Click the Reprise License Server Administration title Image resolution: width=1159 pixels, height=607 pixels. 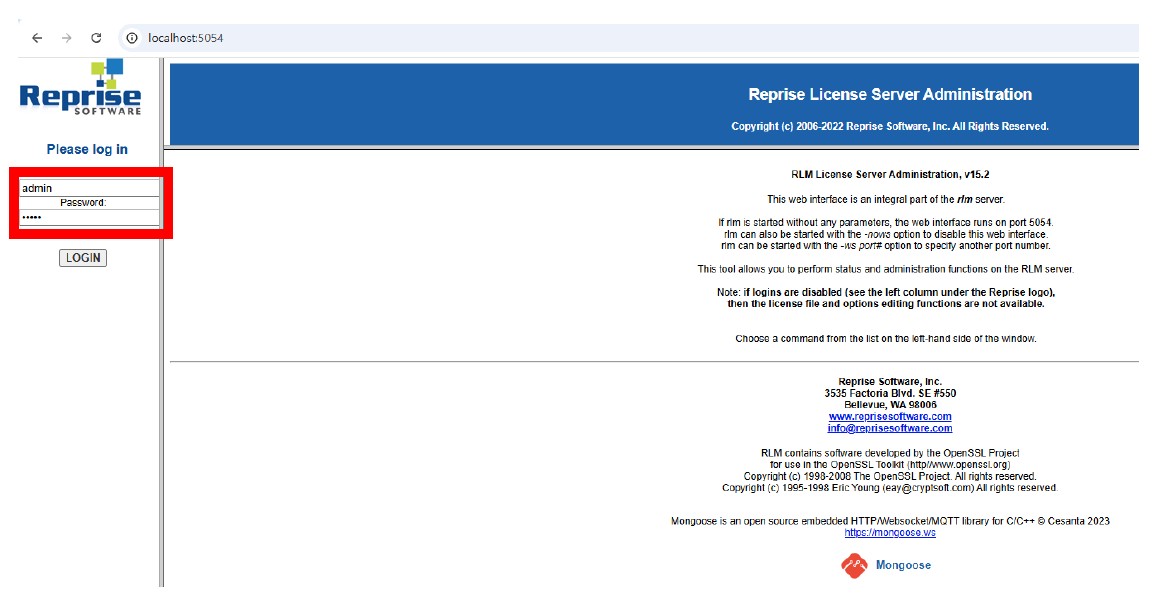[890, 95]
